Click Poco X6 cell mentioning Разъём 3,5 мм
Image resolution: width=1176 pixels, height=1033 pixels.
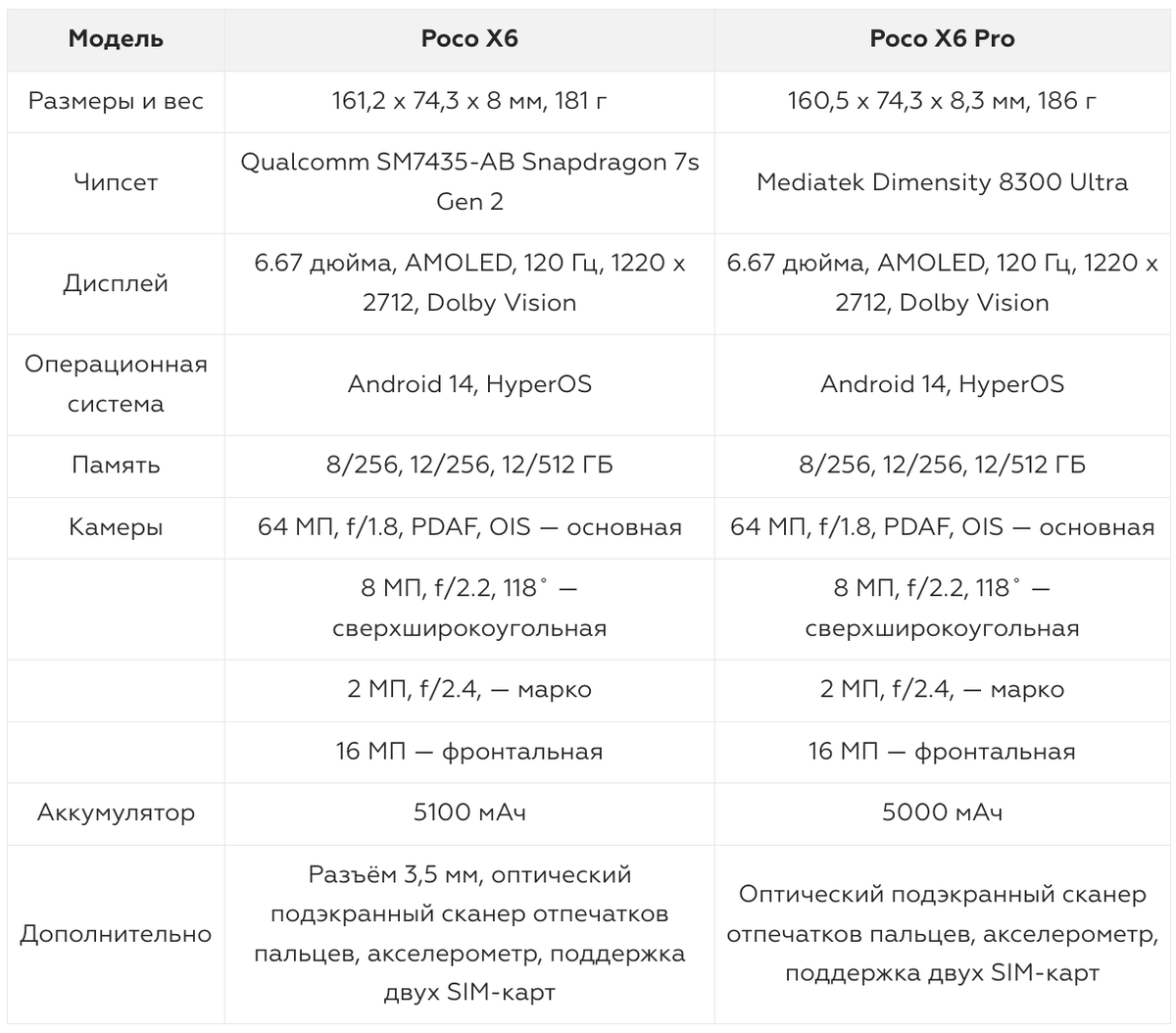tap(469, 934)
